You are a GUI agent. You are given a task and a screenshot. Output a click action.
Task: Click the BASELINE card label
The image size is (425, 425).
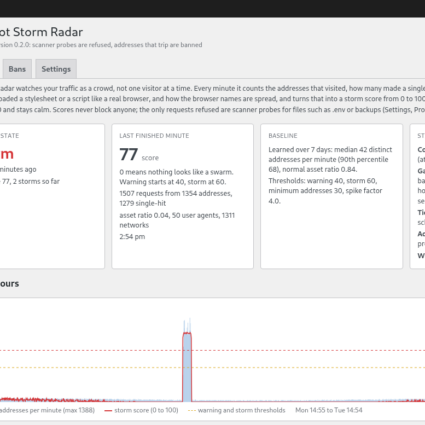(283, 136)
